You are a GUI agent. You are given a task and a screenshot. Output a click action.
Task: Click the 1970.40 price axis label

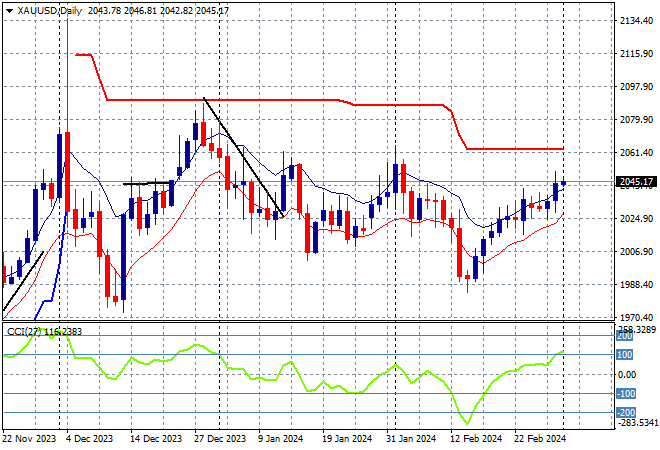636,317
